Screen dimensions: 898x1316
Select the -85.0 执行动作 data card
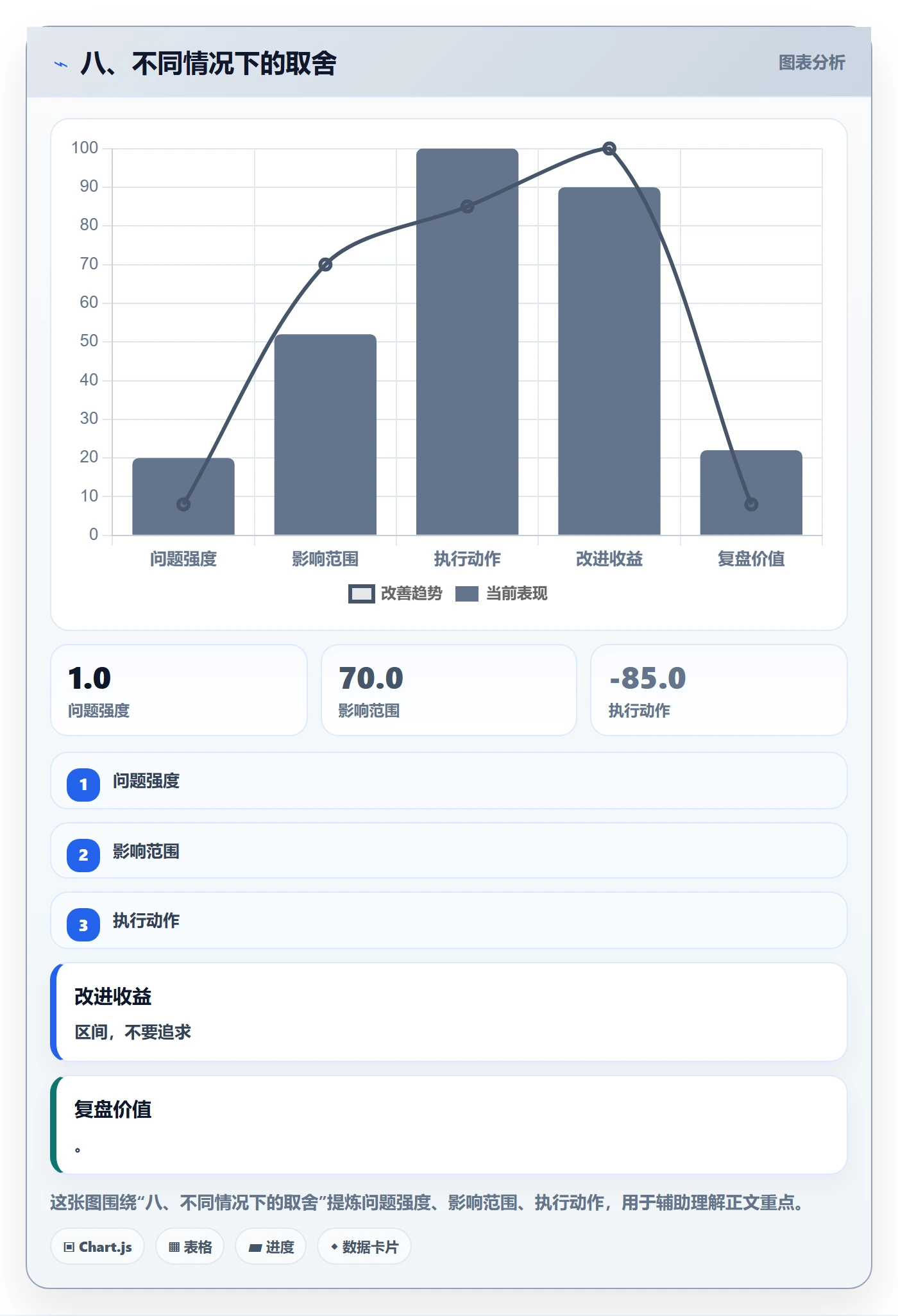(719, 690)
